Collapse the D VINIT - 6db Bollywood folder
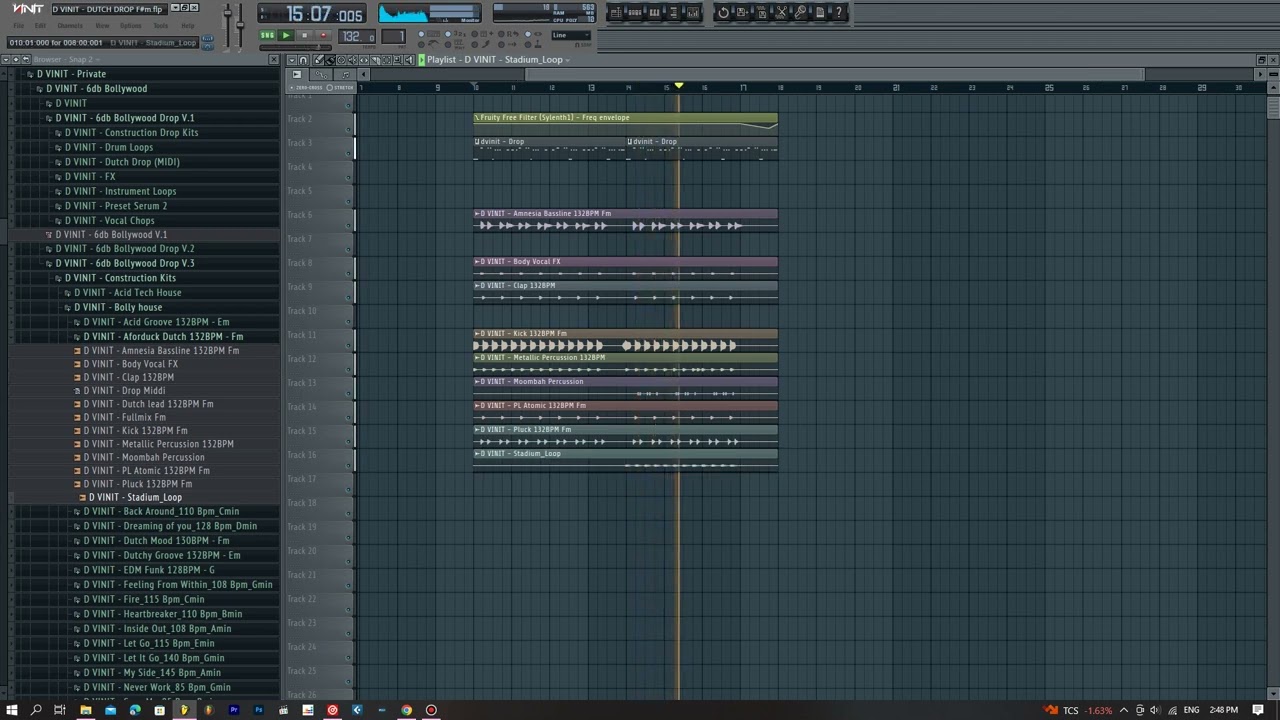 98,89
